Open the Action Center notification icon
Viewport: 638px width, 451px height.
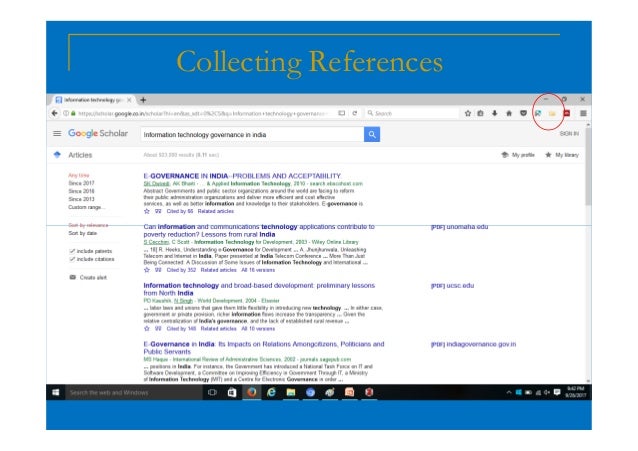click(557, 392)
